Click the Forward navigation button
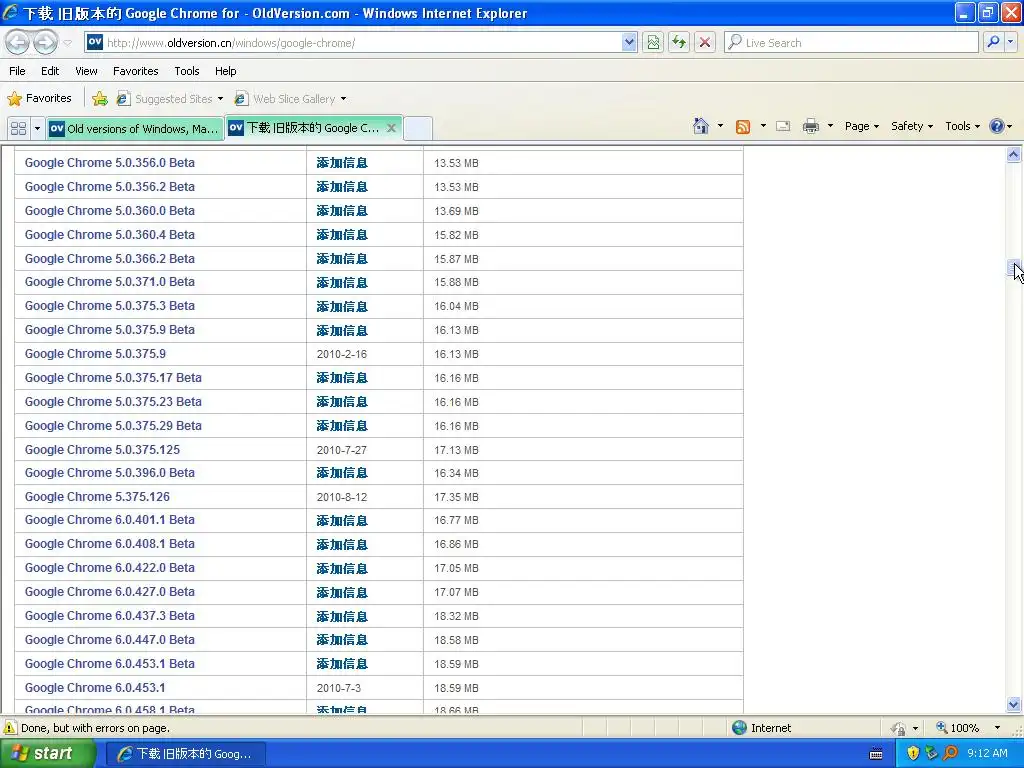Screen dimensions: 1024x768 (x=44, y=43)
